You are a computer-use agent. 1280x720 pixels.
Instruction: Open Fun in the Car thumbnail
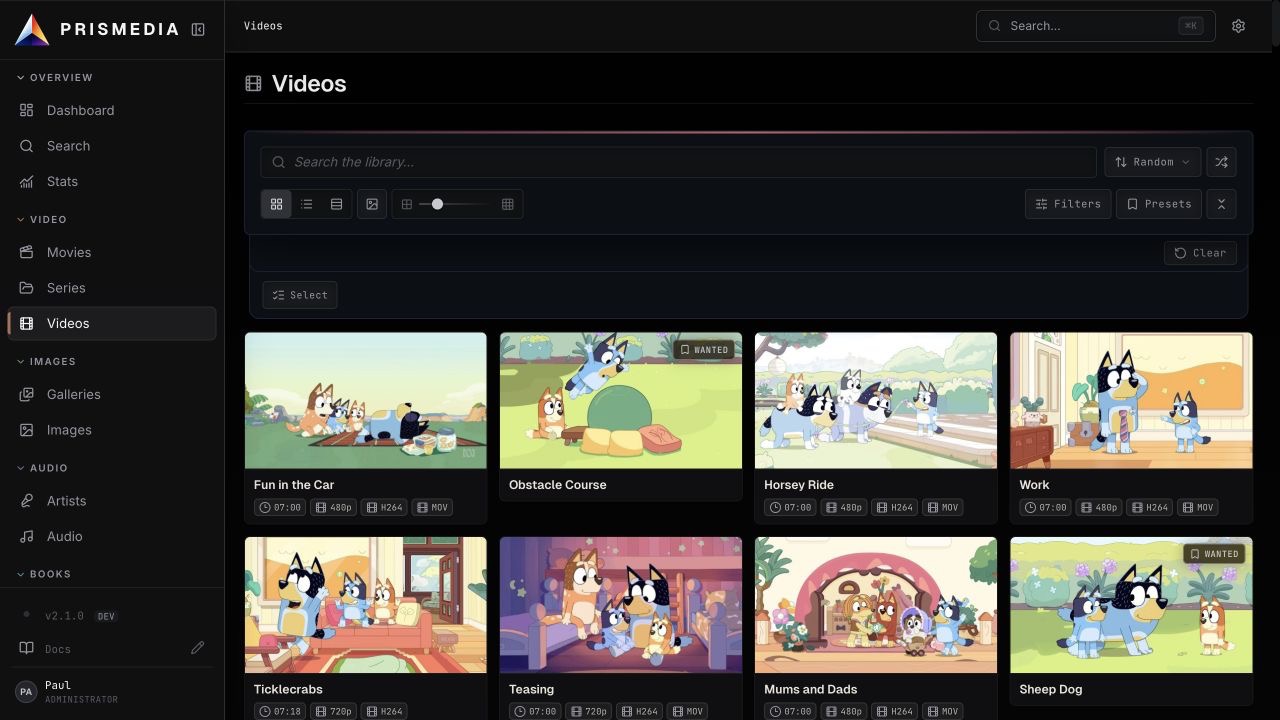(366, 401)
